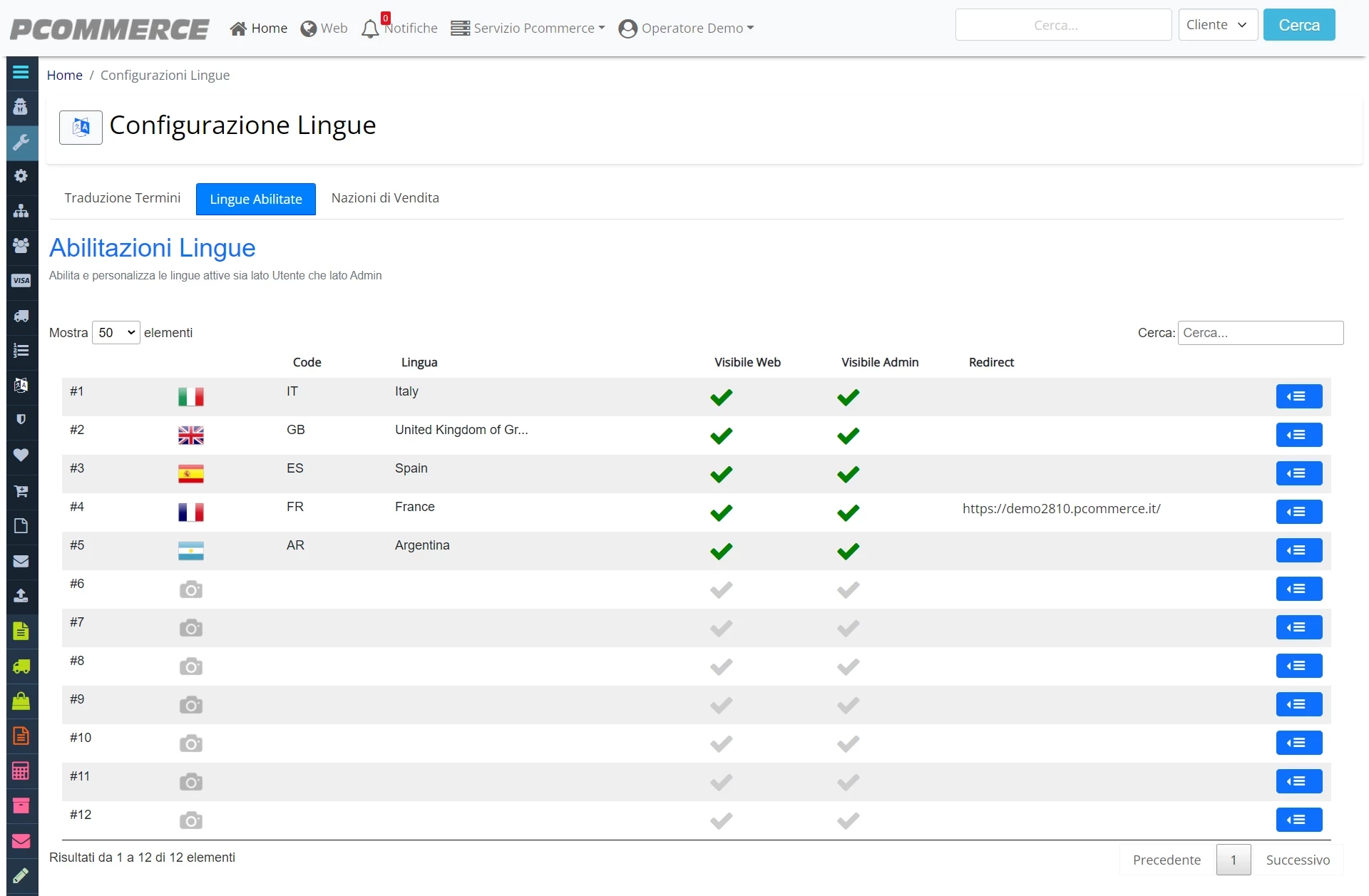Open the red envelope sidebar icon
Screen dimensions: 1369x896
click(x=21, y=841)
